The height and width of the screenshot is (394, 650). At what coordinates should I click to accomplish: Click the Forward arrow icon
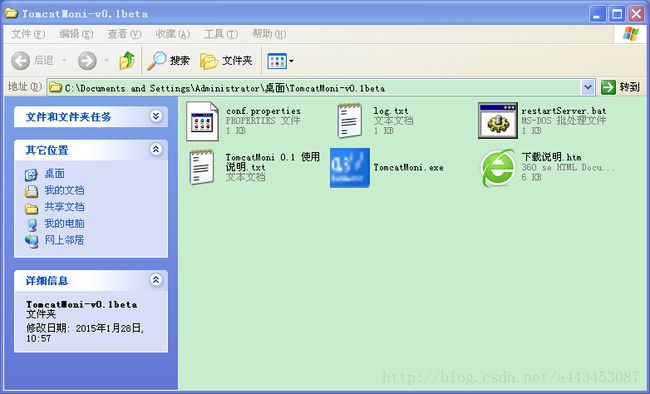pyautogui.click(x=87, y=61)
